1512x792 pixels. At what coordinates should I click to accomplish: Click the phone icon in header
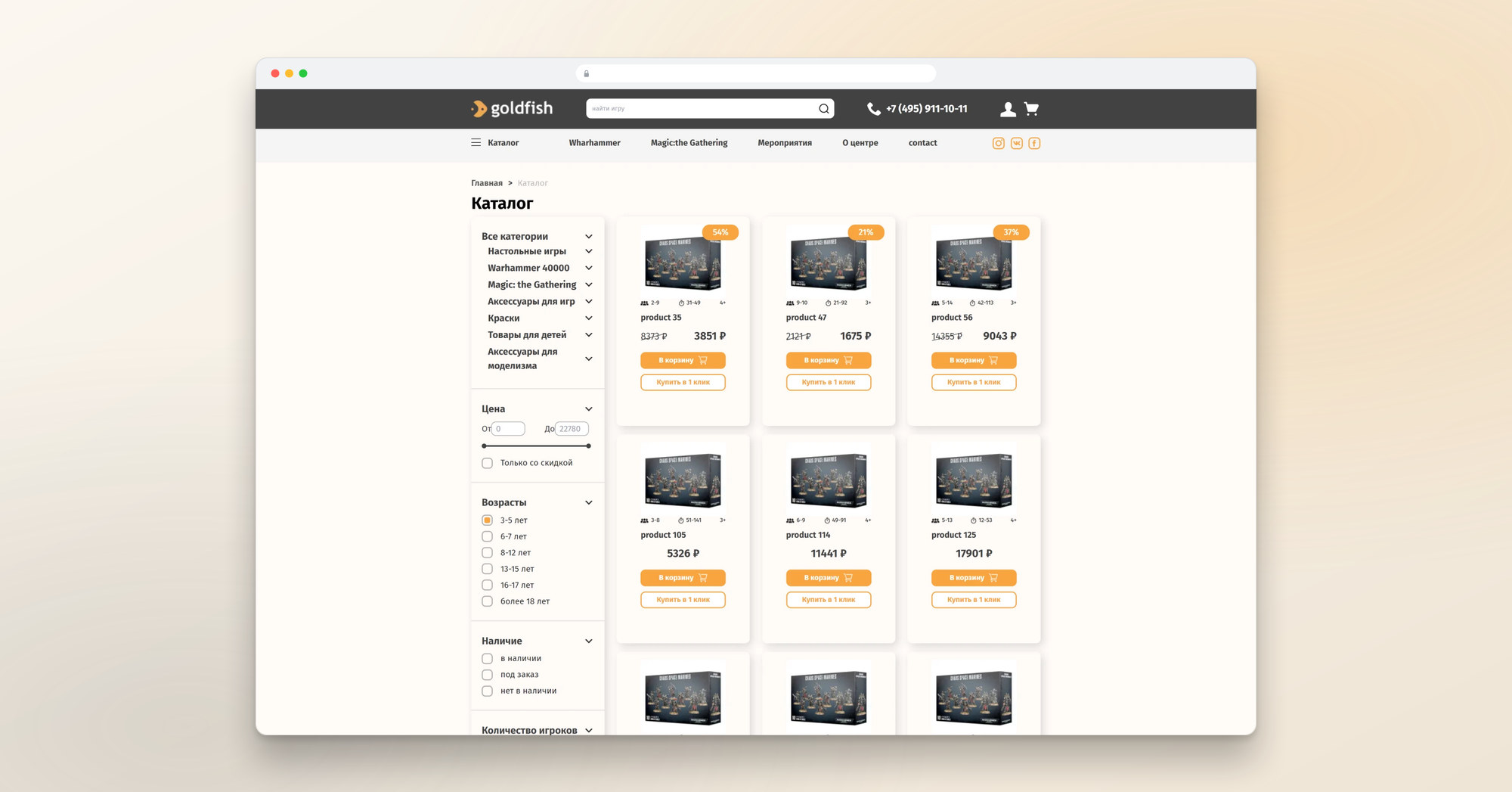coord(873,109)
